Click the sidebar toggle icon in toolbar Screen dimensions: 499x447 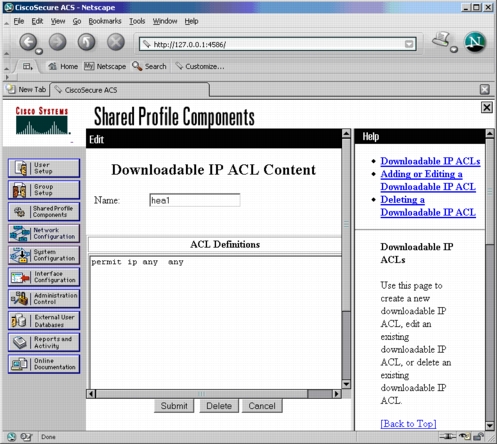pos(27,67)
